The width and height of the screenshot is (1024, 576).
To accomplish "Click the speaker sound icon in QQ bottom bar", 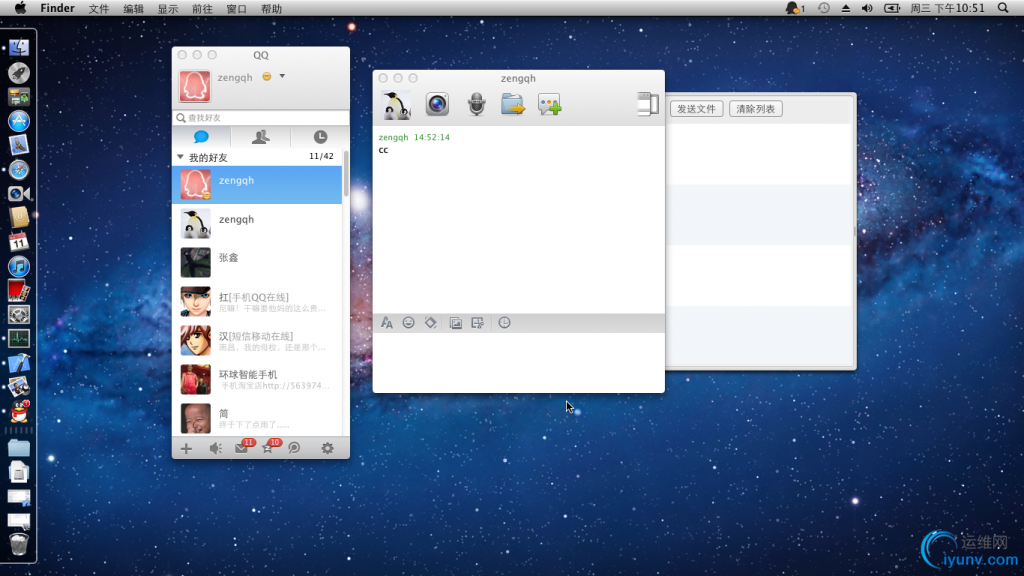I will [x=216, y=449].
